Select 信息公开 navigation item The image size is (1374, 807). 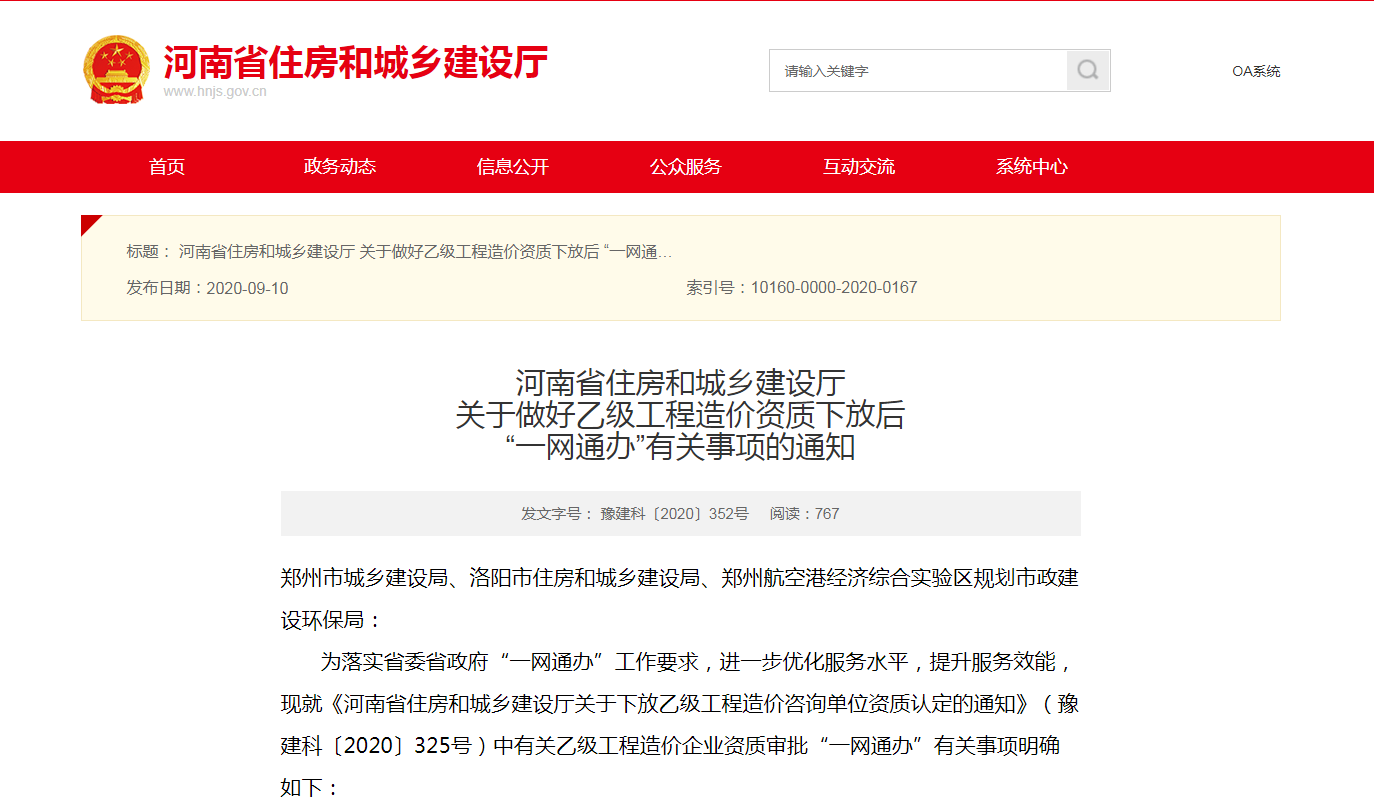point(513,167)
